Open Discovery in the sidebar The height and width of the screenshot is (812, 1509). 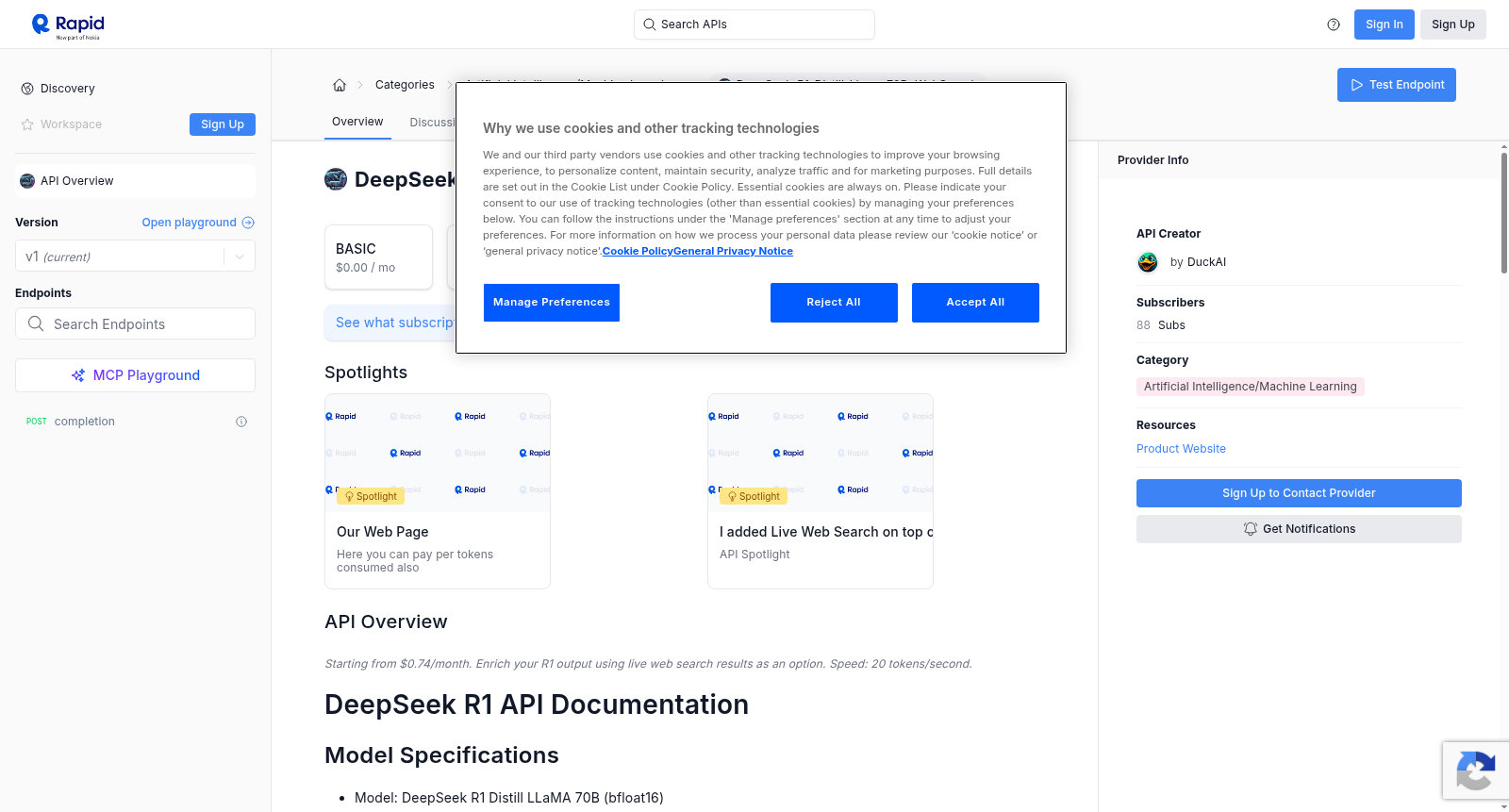tap(68, 89)
